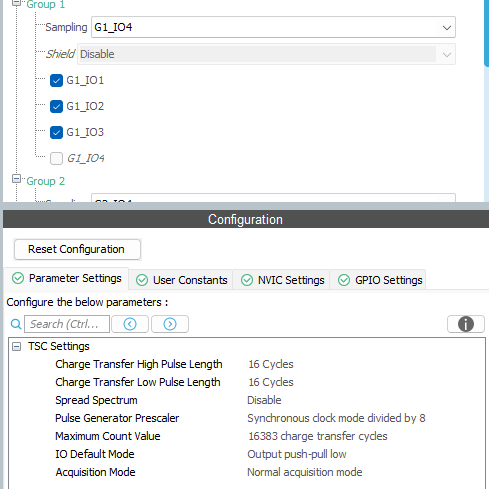The height and width of the screenshot is (489, 489).
Task: Open the parameter info button
Action: point(466,324)
